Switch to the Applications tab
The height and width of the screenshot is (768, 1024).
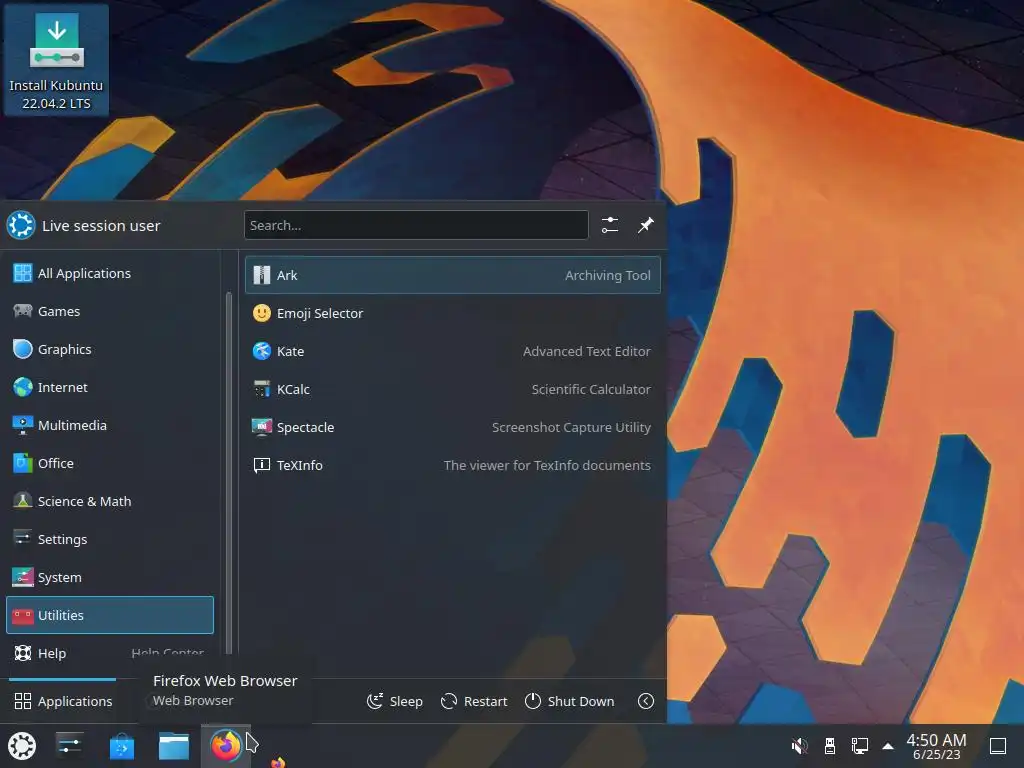coord(63,701)
